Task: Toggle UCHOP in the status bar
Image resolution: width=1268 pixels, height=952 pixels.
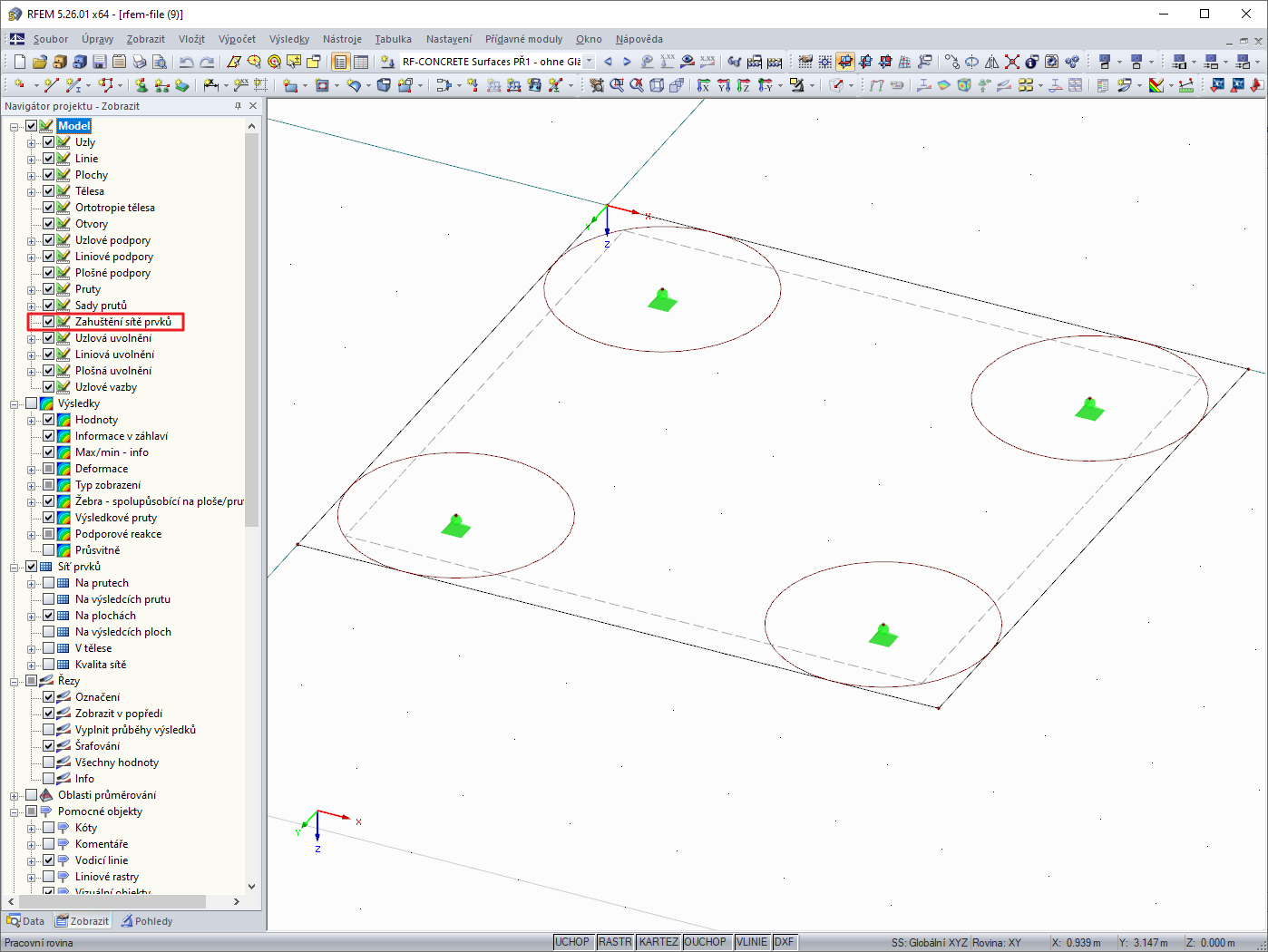Action: tap(572, 942)
